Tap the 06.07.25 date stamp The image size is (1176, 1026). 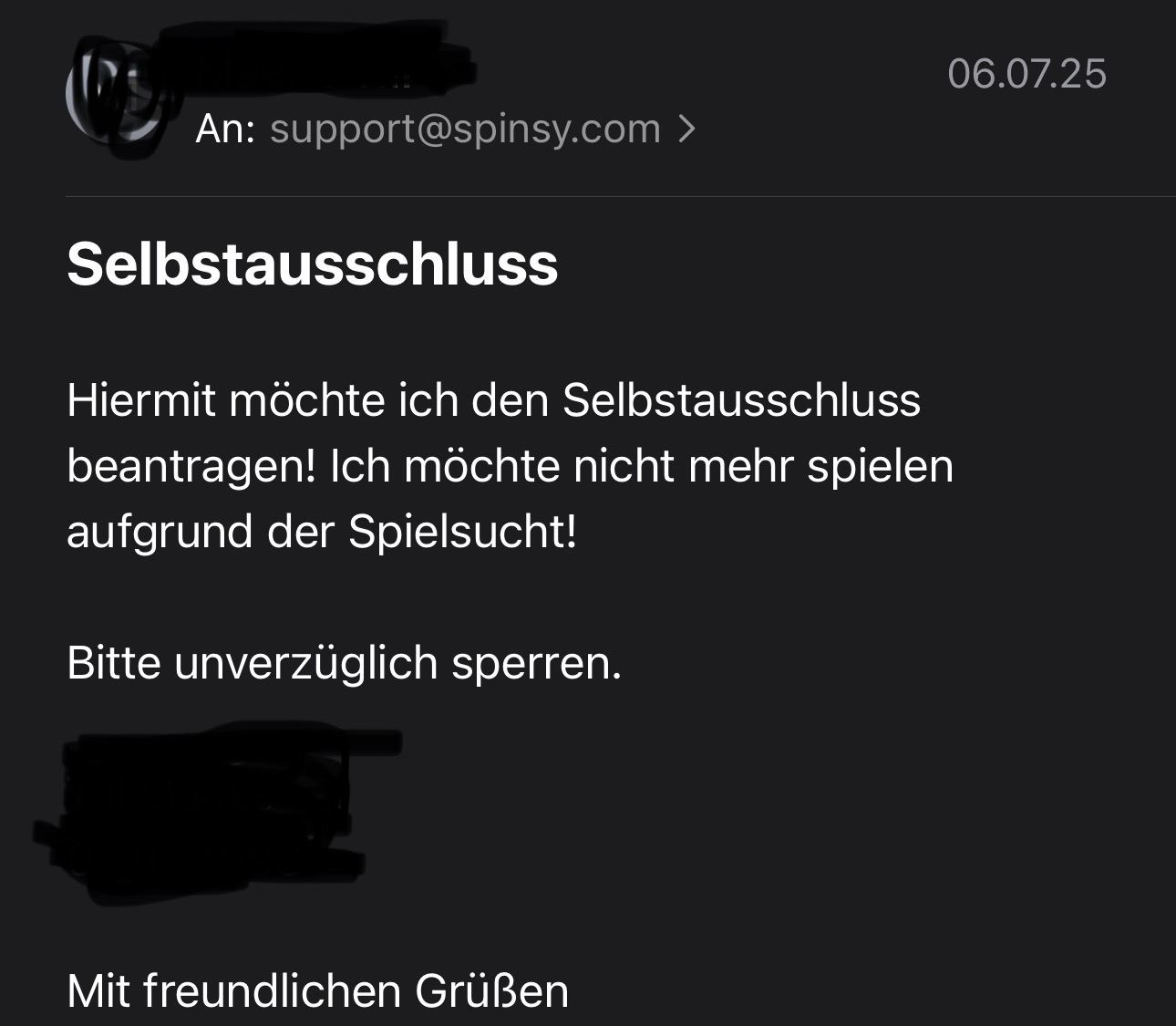(1026, 74)
